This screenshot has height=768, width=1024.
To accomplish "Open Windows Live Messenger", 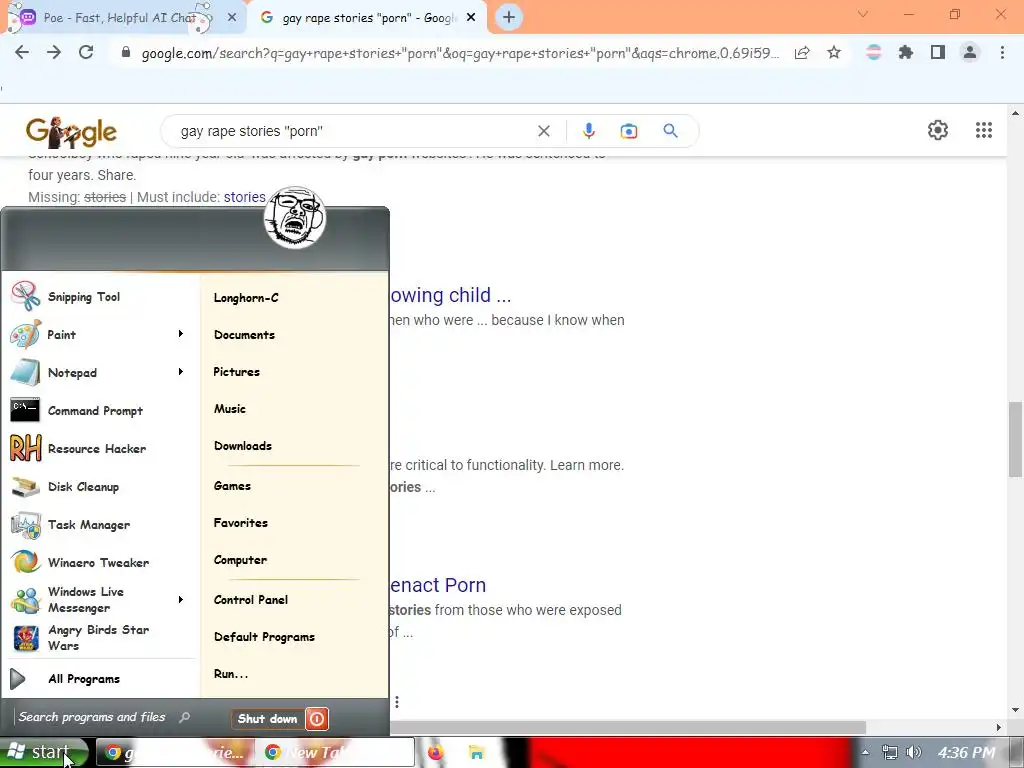I will [98, 600].
